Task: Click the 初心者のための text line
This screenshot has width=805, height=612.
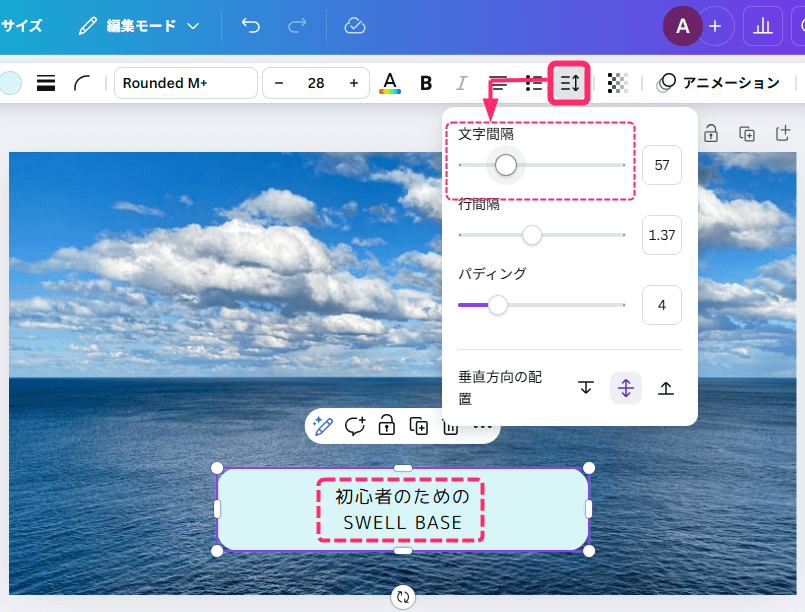Action: [x=402, y=496]
